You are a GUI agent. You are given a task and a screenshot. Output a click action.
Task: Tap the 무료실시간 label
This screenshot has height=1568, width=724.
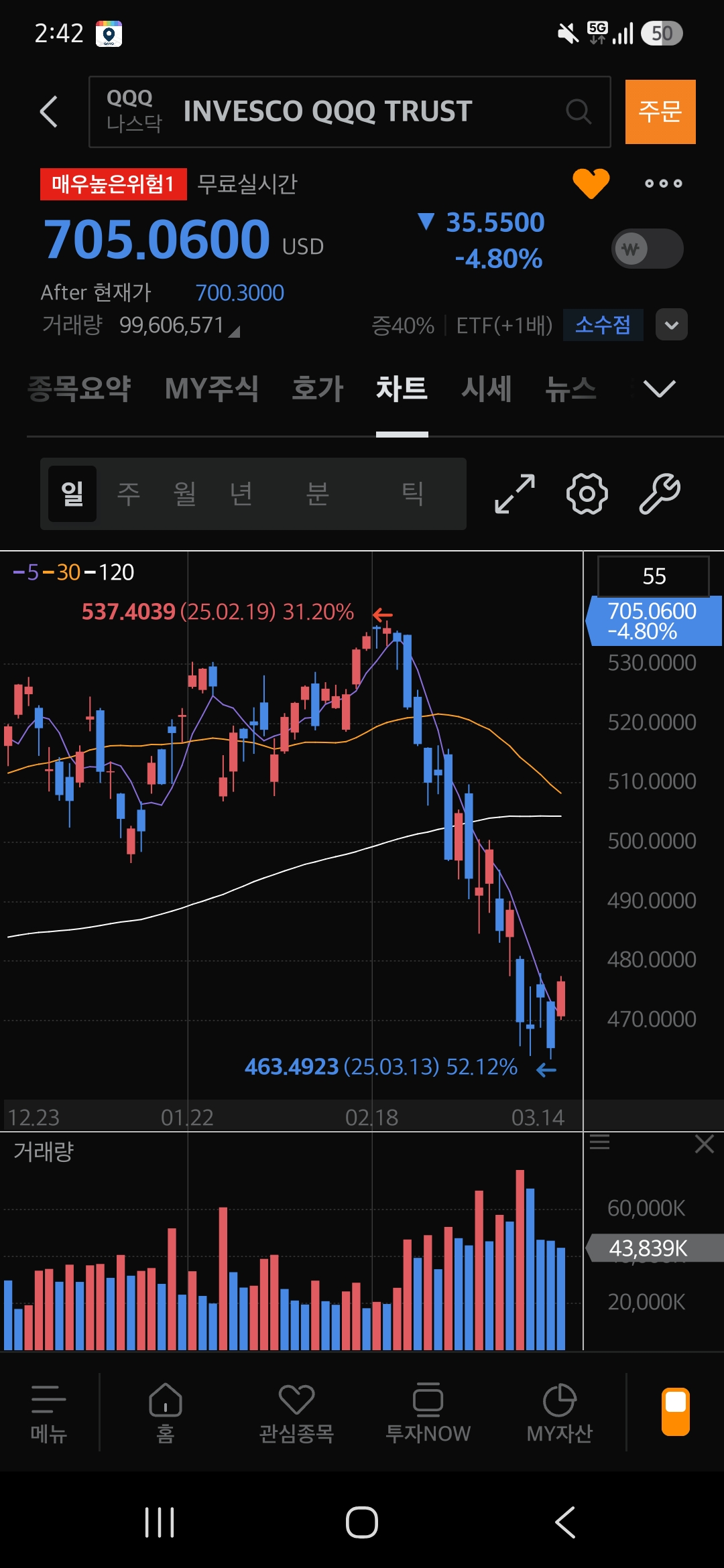[x=247, y=184]
